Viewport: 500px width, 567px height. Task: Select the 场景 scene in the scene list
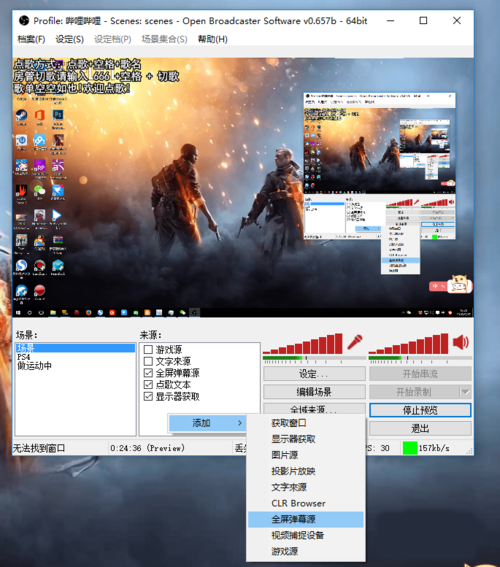75,348
